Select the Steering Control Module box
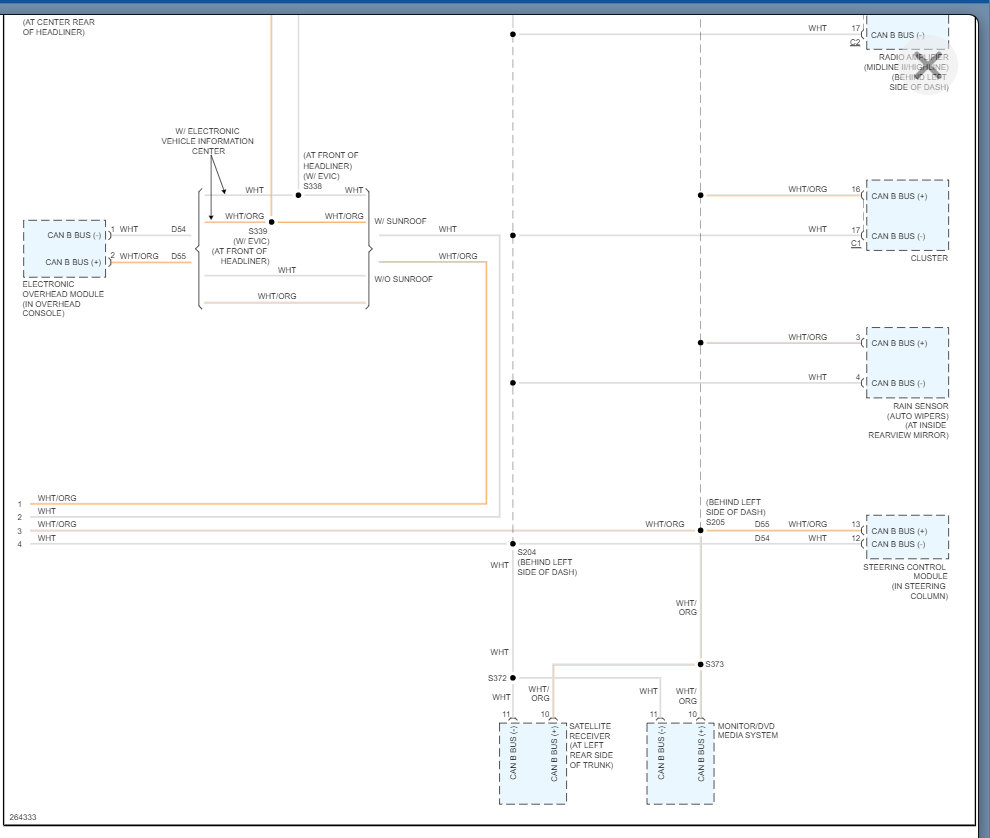 907,537
